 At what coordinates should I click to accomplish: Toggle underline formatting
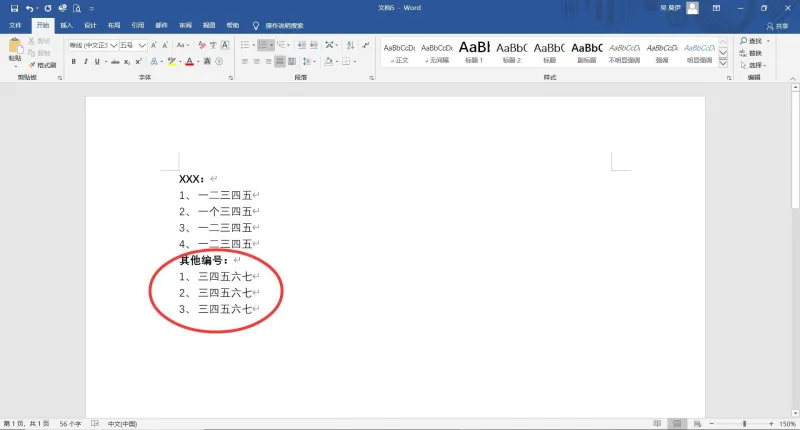(x=97, y=62)
